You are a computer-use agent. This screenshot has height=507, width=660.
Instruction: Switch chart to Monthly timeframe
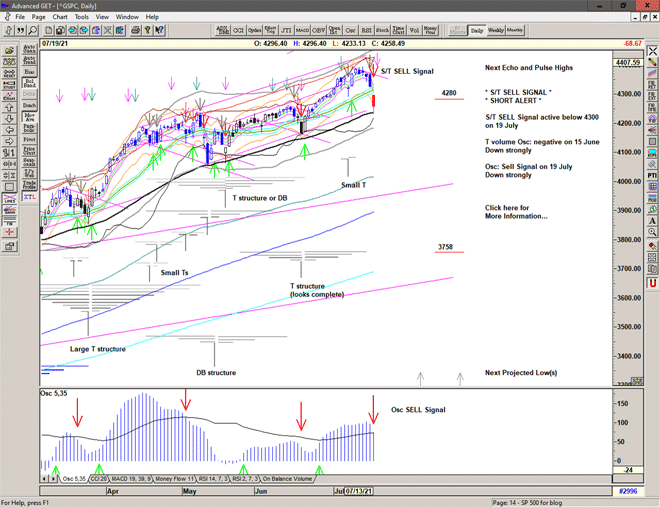click(x=516, y=31)
